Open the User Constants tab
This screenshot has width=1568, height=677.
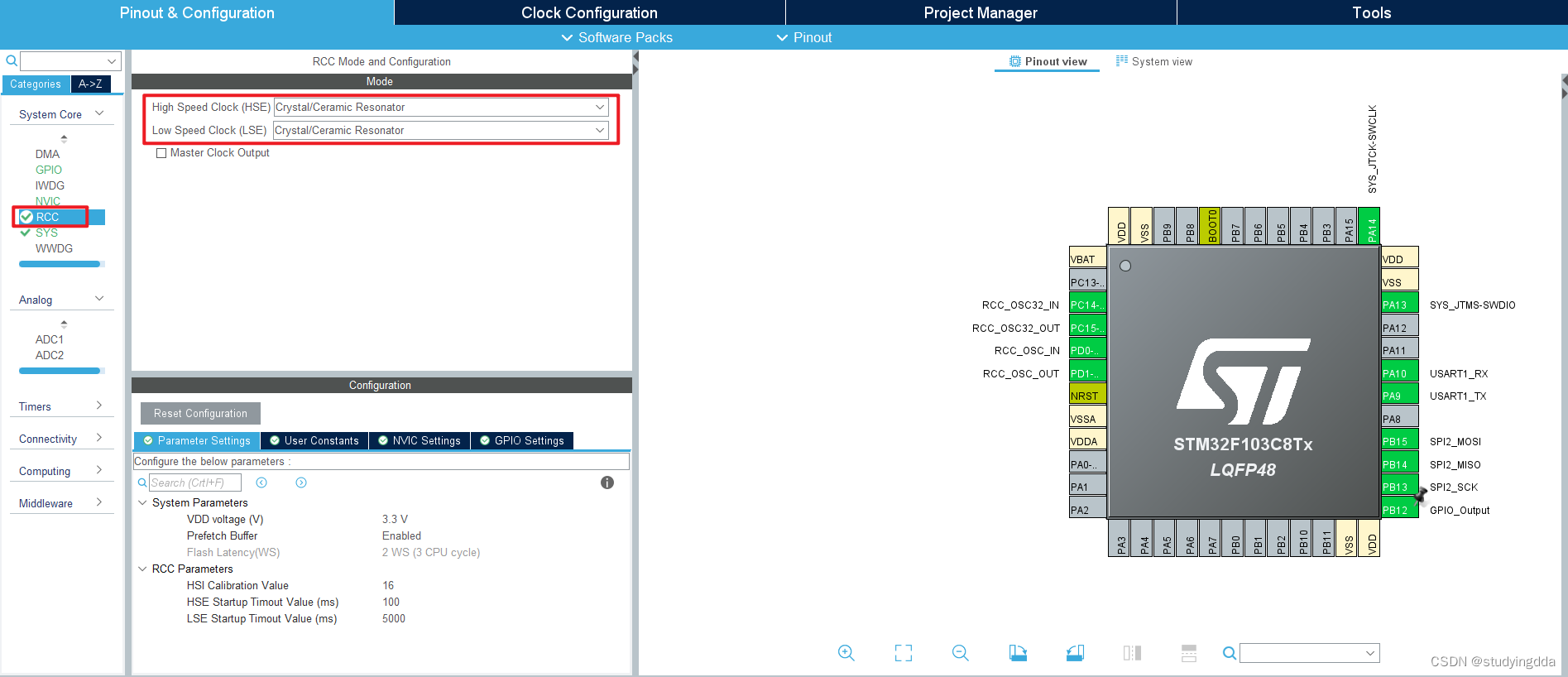[314, 440]
